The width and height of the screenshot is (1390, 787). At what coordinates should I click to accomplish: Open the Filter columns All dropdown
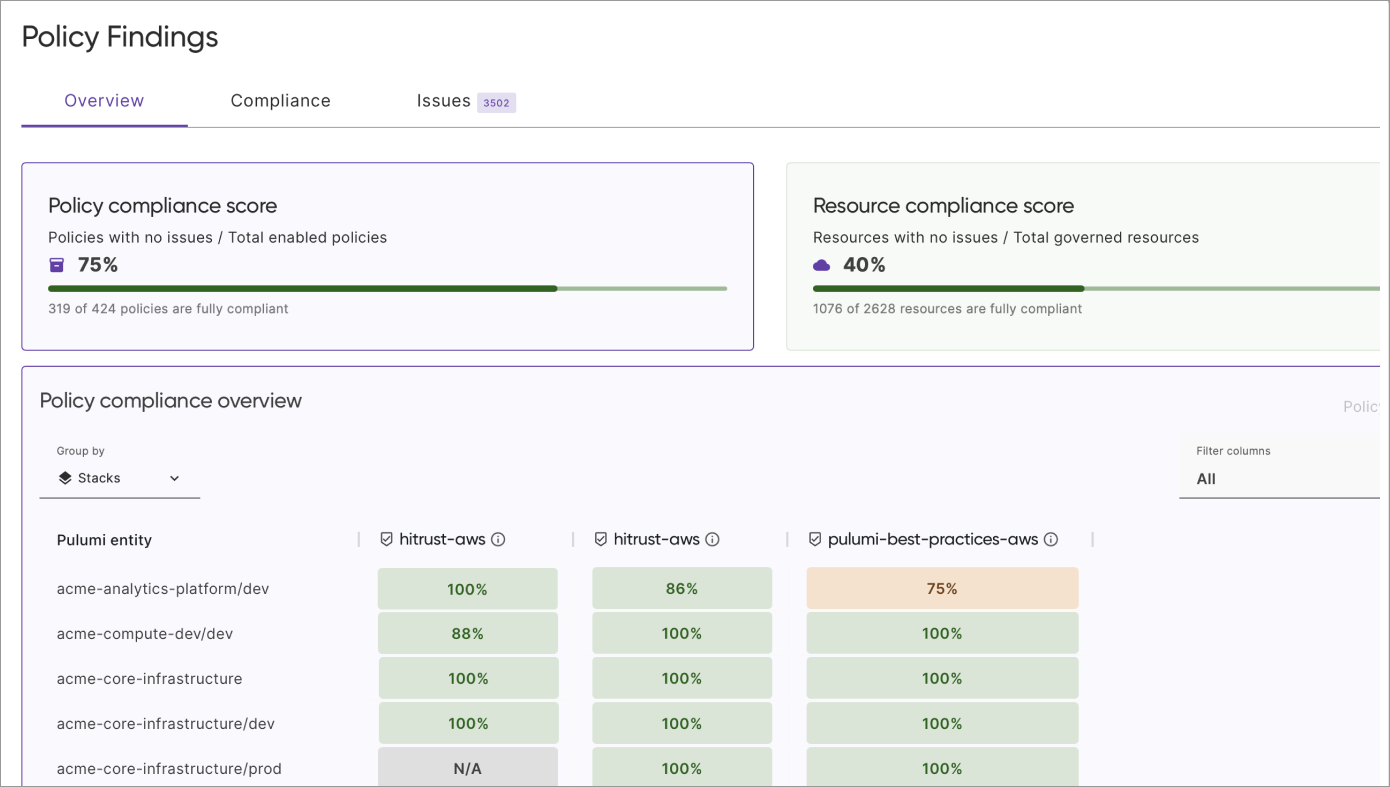point(1280,478)
